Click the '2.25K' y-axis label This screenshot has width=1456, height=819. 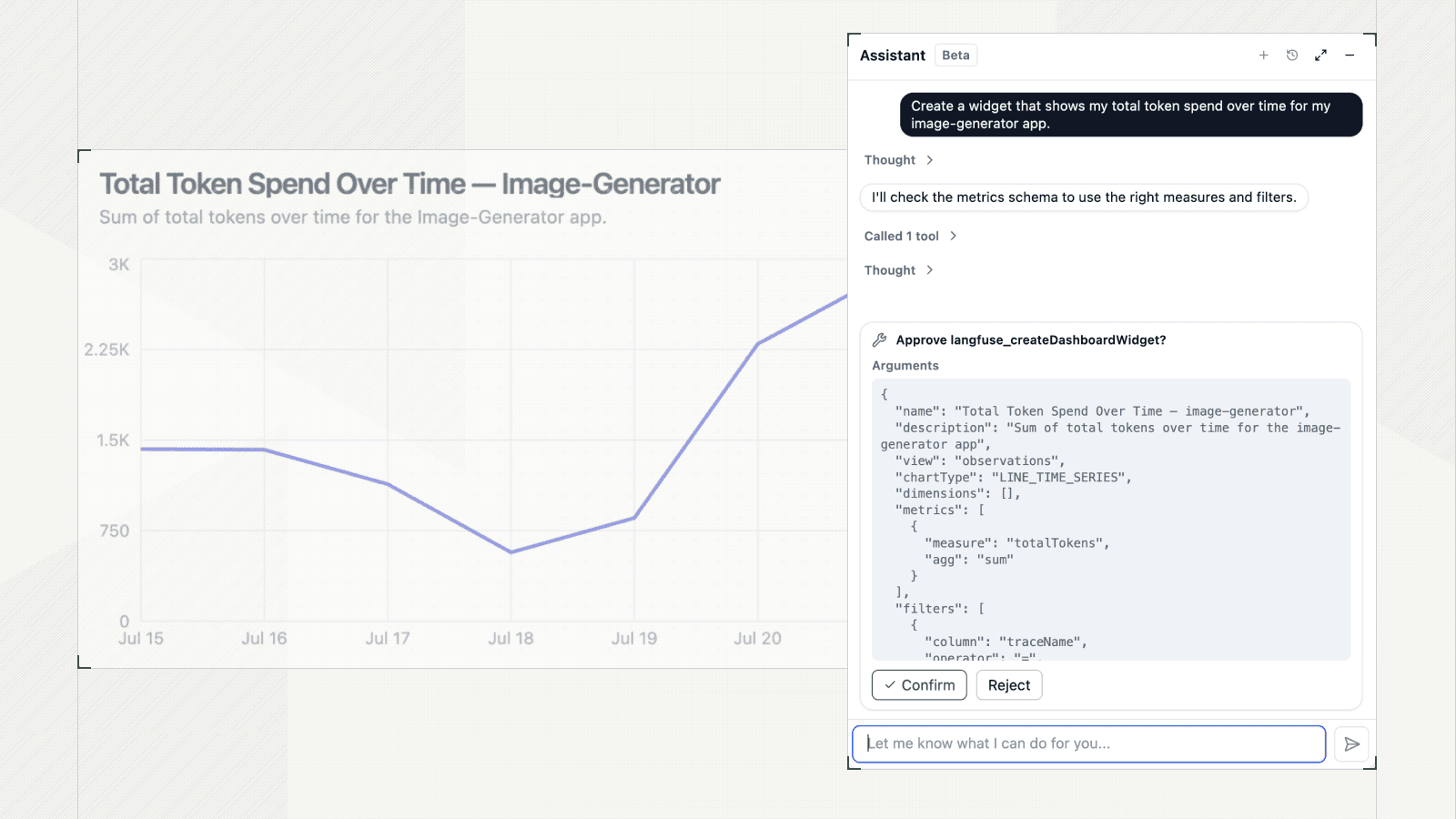tap(107, 350)
